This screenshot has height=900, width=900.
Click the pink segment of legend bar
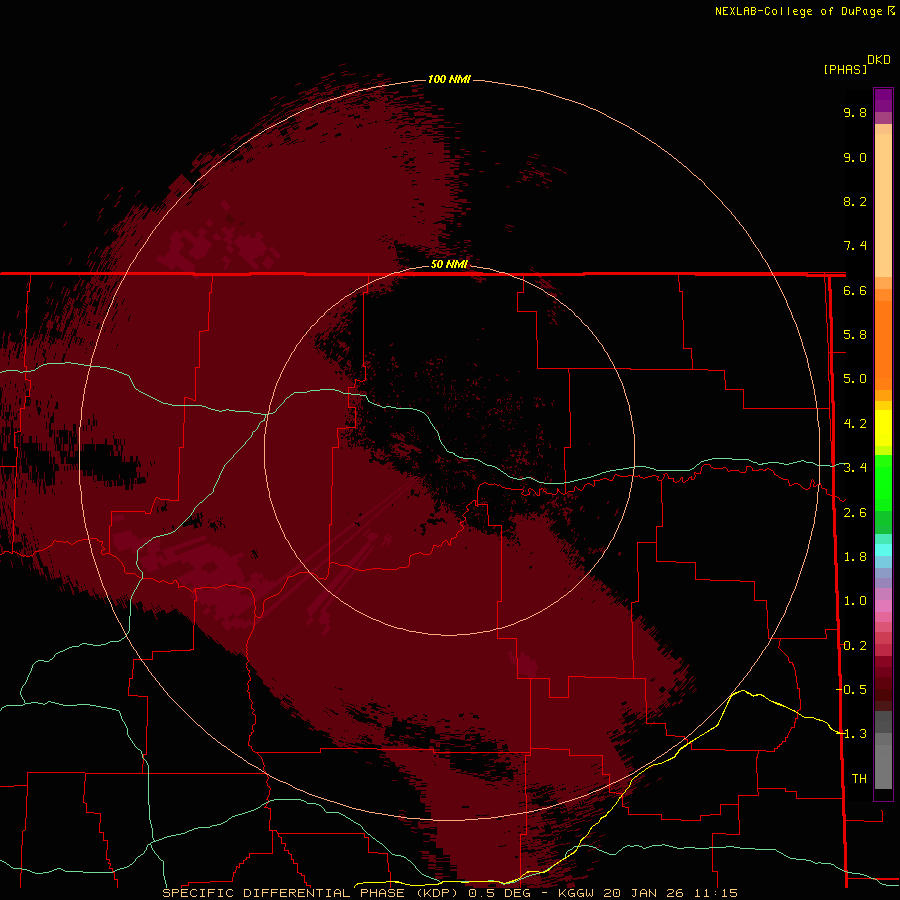point(883,606)
